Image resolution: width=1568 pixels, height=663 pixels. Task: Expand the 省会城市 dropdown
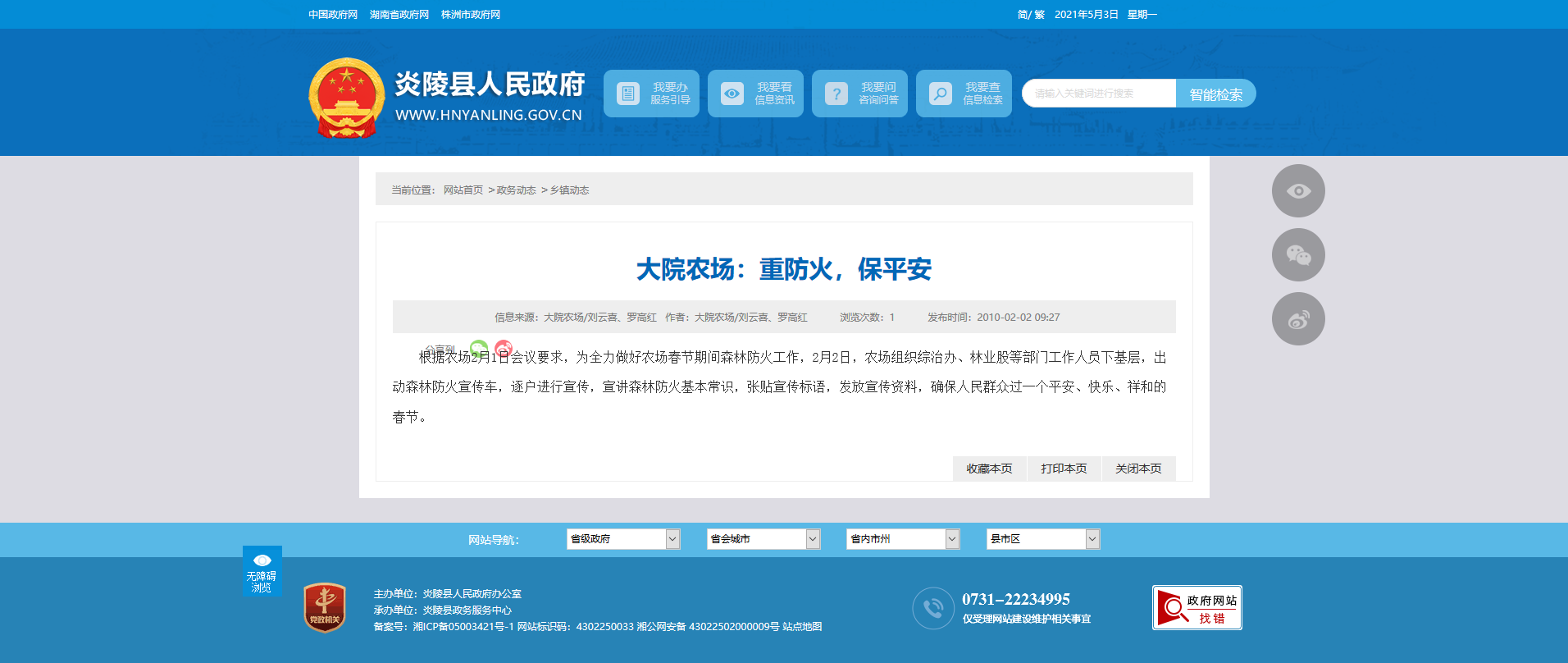tap(763, 539)
